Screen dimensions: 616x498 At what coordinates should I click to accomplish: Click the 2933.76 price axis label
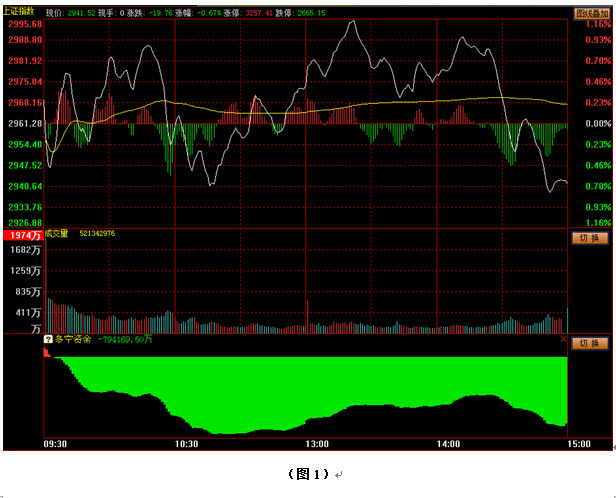click(x=25, y=207)
